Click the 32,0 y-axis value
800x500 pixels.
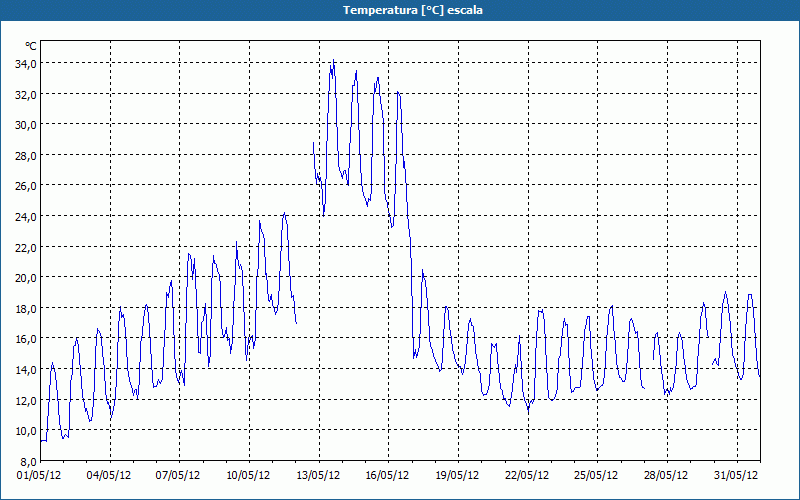[x=25, y=94]
